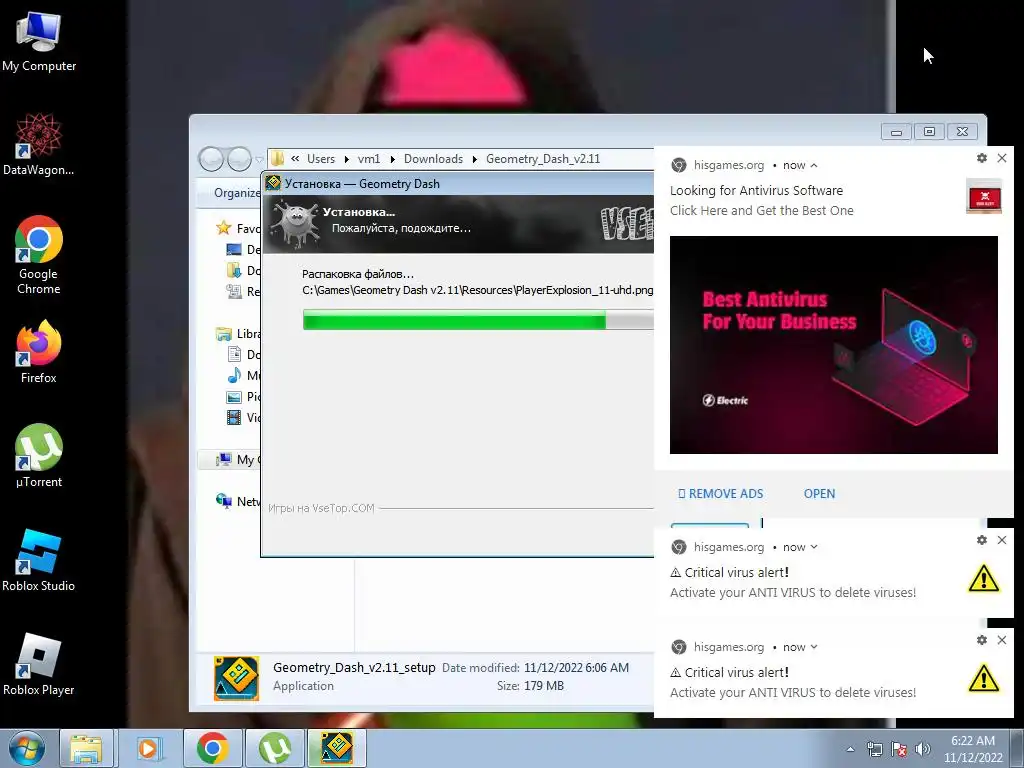The width and height of the screenshot is (1024, 768).
Task: Maximize the Explorer window
Action: (929, 132)
